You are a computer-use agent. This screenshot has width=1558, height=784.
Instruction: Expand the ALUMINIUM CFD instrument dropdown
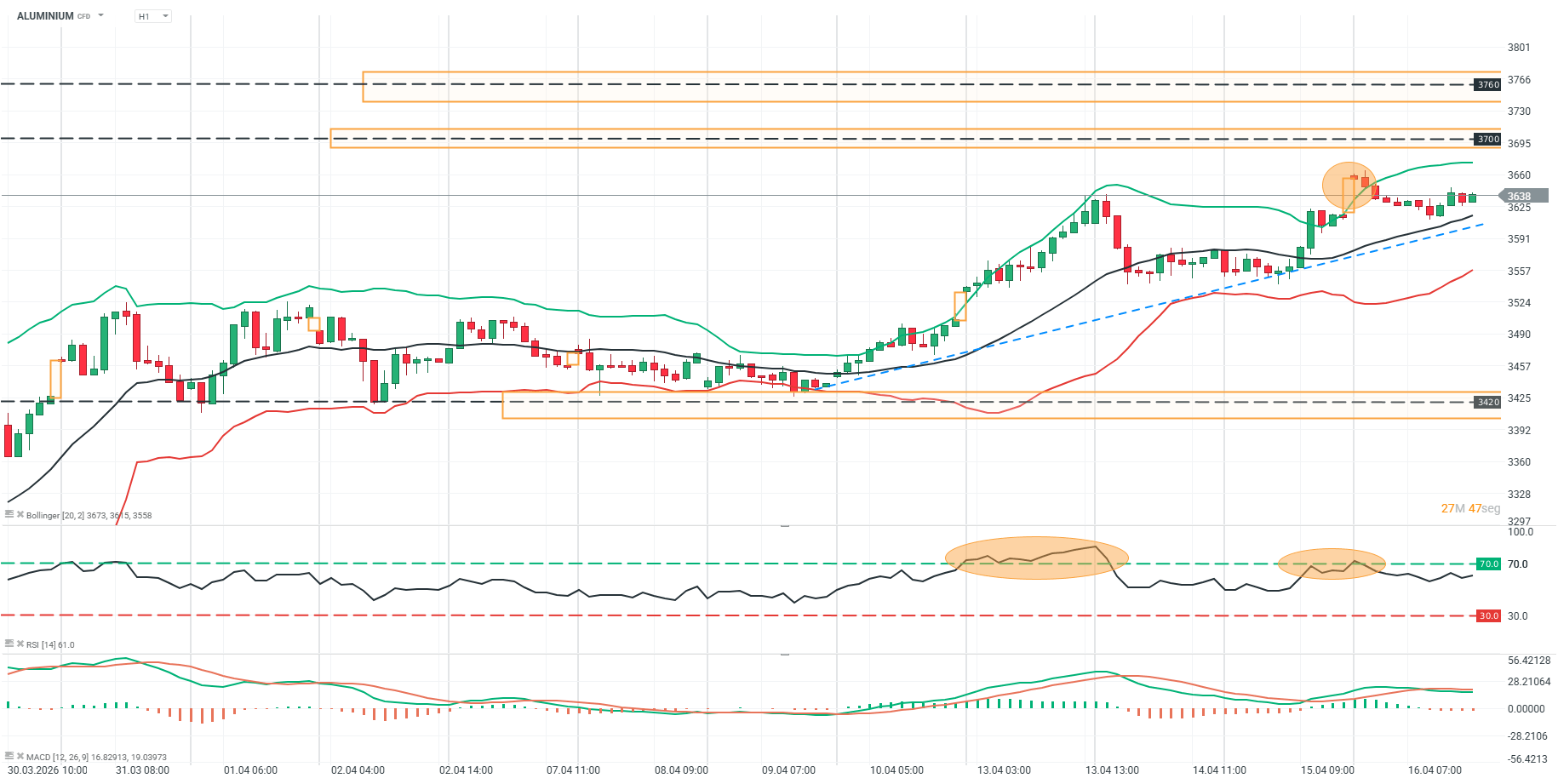(x=101, y=15)
